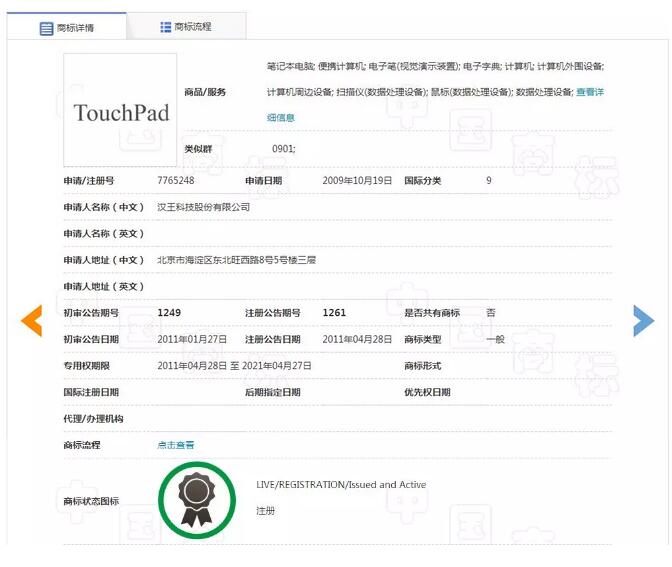Click the international class value 9
The height and width of the screenshot is (567, 672).
(x=489, y=180)
